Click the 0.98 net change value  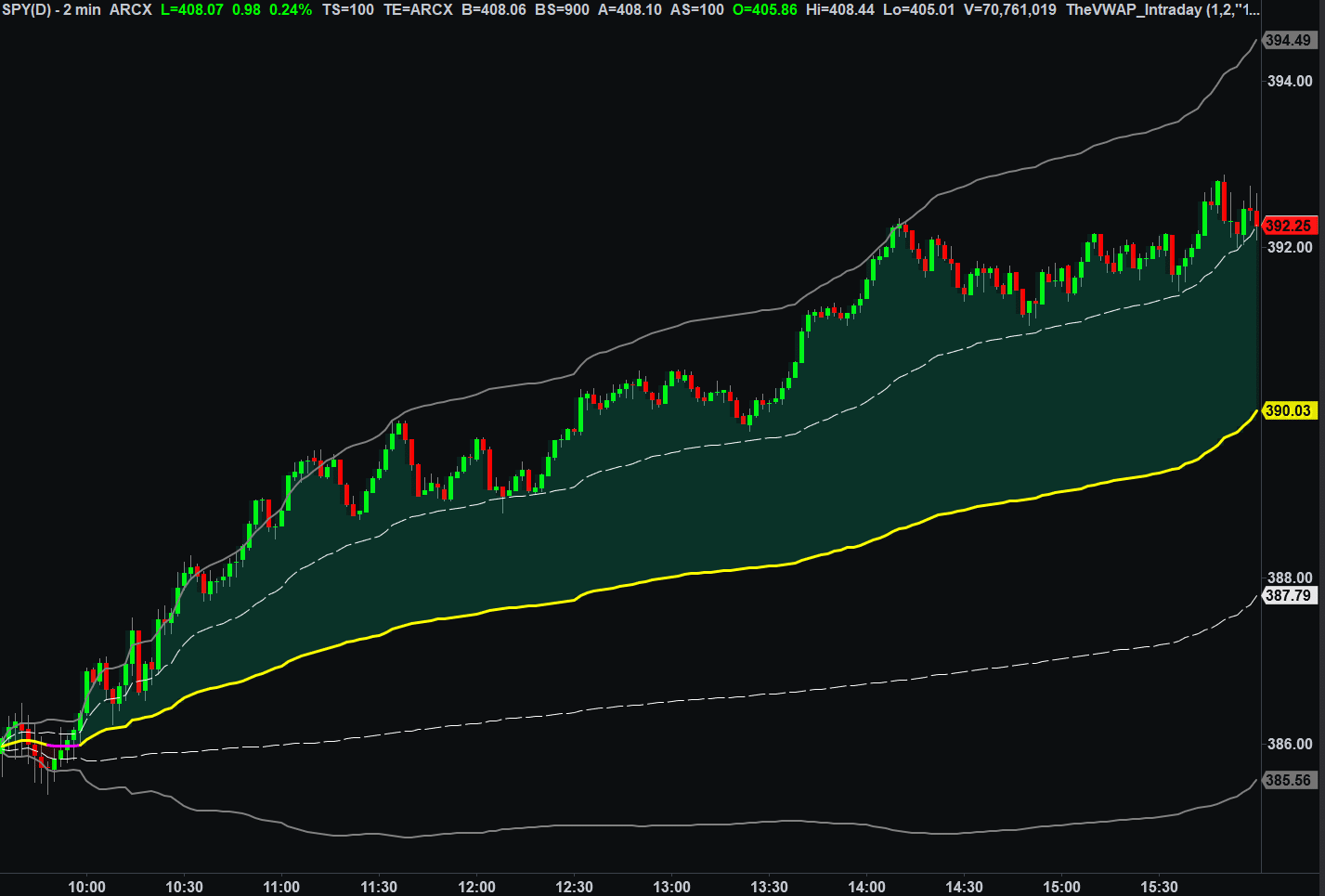(x=246, y=10)
